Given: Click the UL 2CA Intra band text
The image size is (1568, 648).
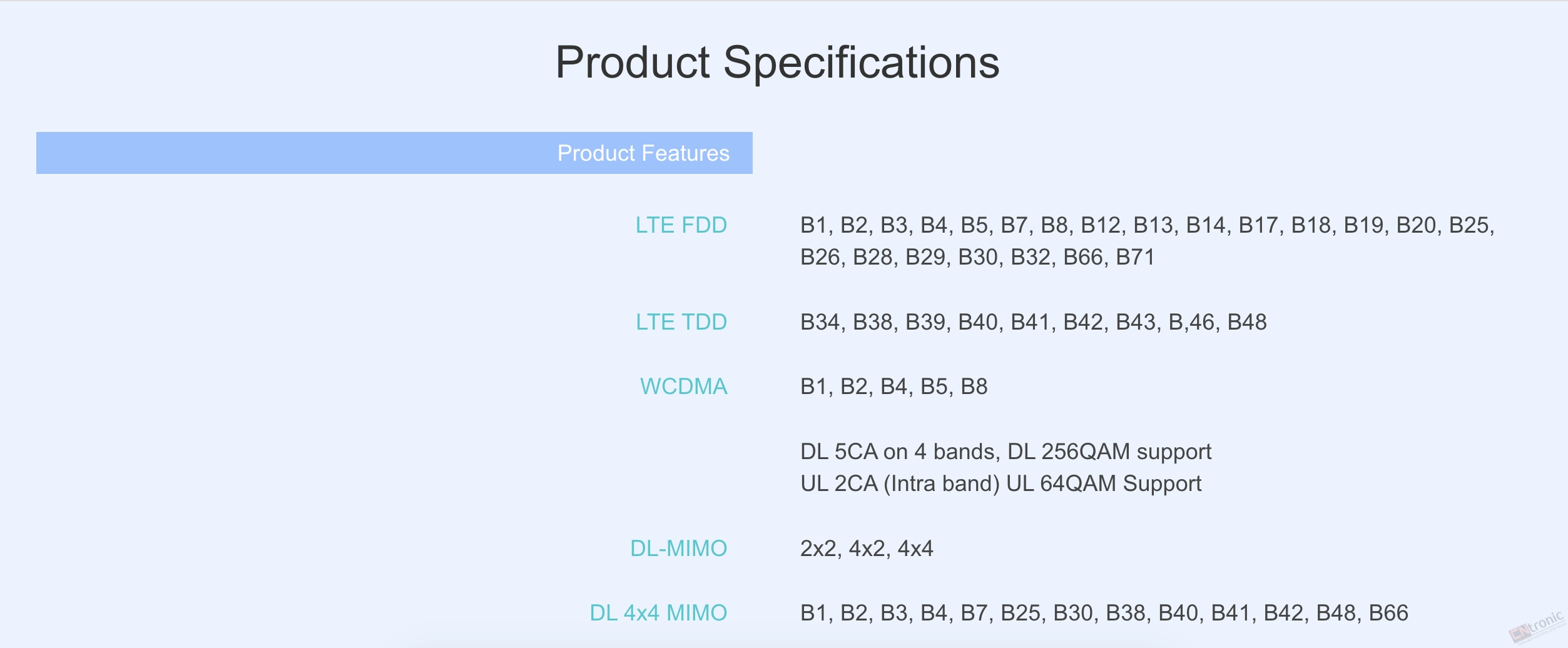Looking at the screenshot, I should tap(900, 483).
